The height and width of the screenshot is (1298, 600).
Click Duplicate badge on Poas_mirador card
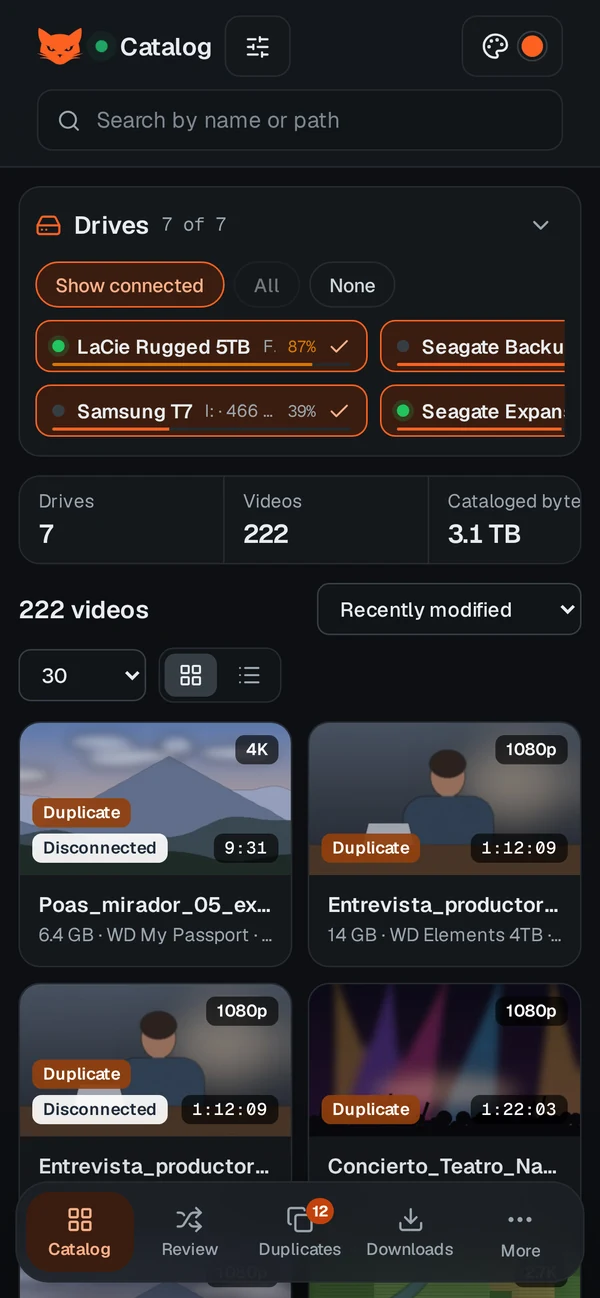82,813
